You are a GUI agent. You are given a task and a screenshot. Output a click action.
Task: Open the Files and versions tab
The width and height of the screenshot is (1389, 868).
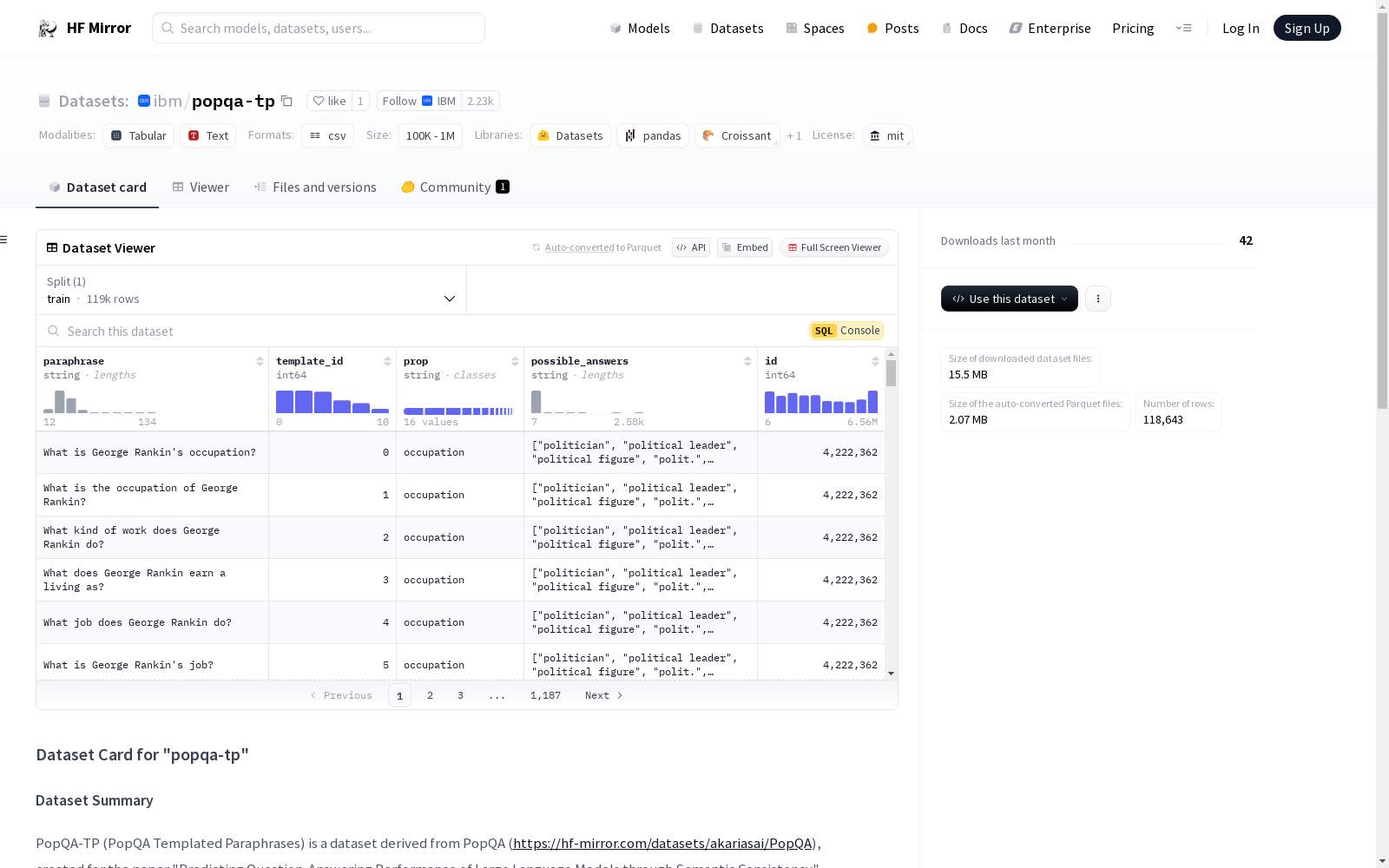(315, 187)
